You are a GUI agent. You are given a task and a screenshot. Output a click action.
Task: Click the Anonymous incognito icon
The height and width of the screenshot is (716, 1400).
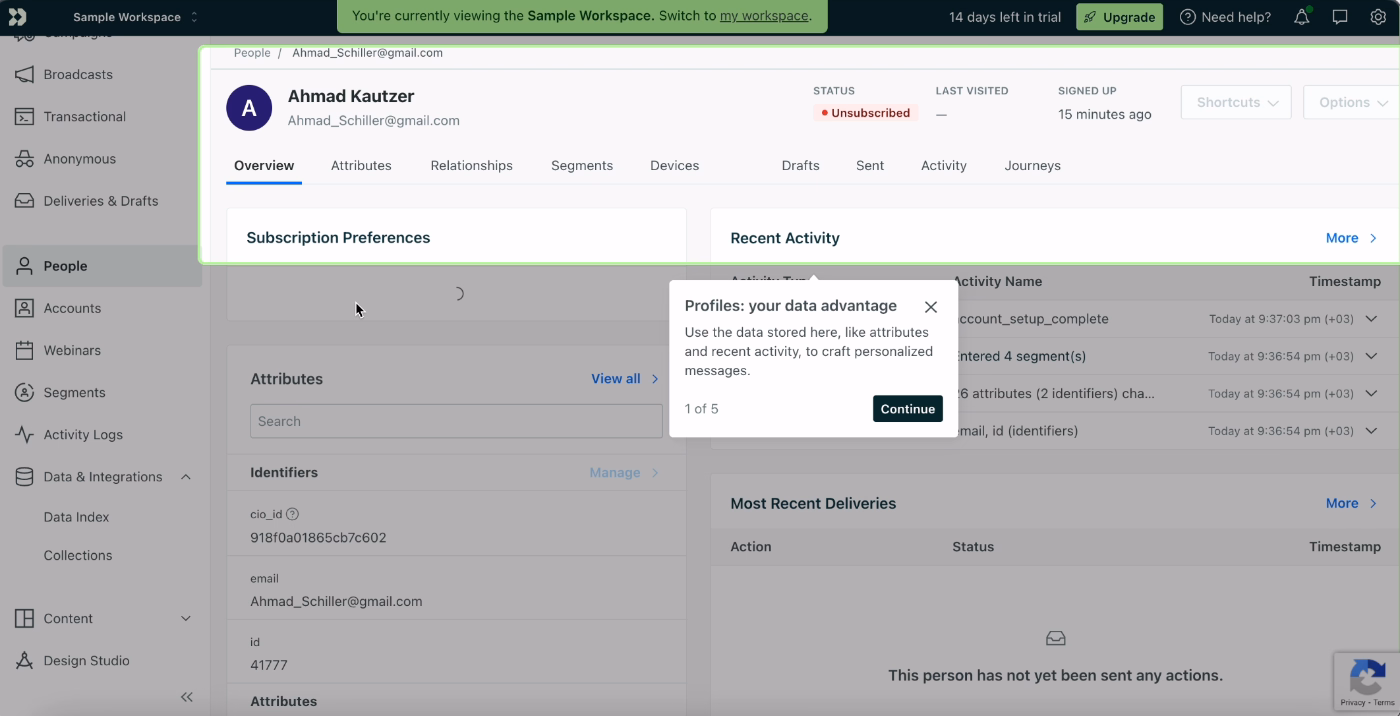point(25,159)
